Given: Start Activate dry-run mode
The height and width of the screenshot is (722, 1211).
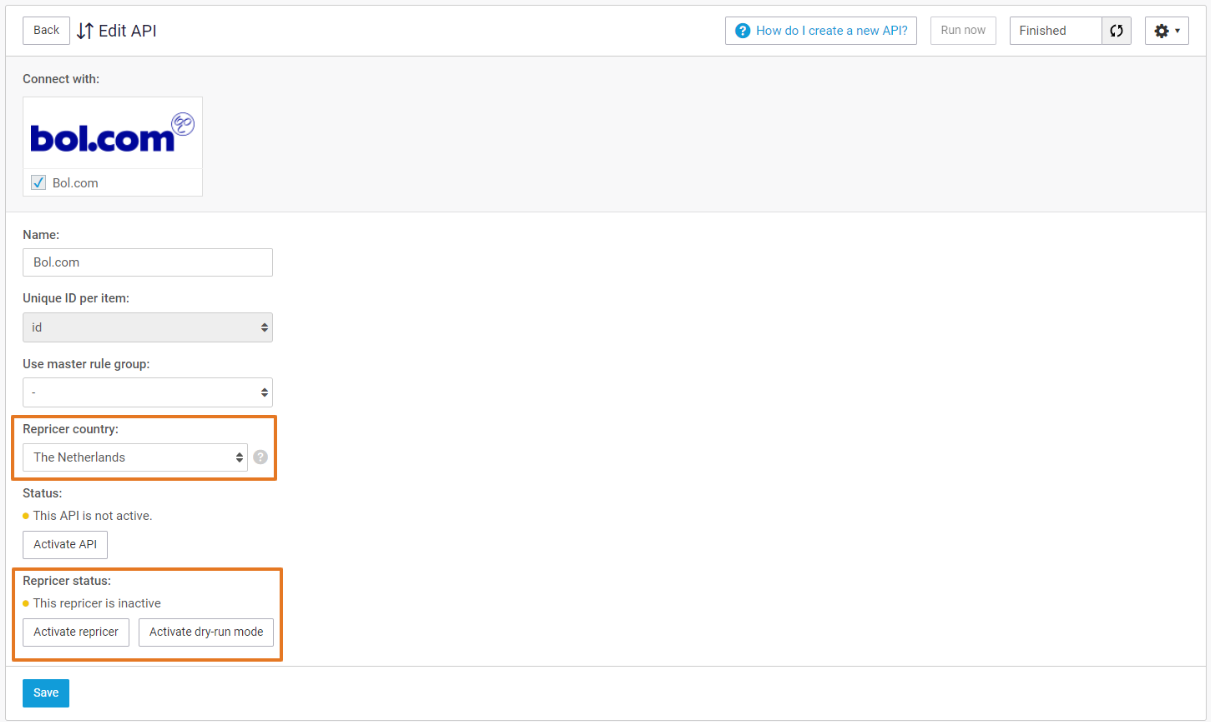Looking at the screenshot, I should (206, 632).
